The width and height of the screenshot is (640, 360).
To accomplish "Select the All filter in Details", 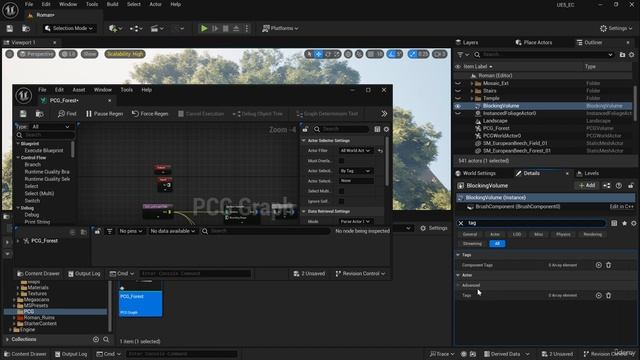I will click(497, 244).
